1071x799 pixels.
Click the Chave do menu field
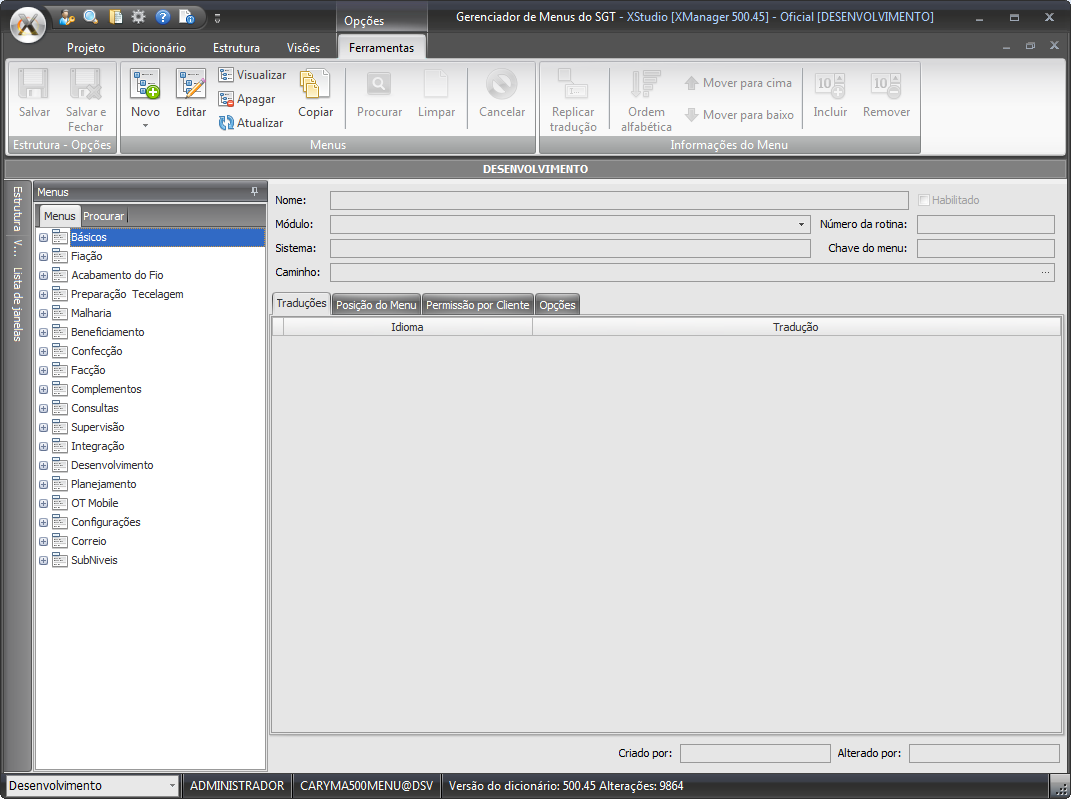click(986, 249)
